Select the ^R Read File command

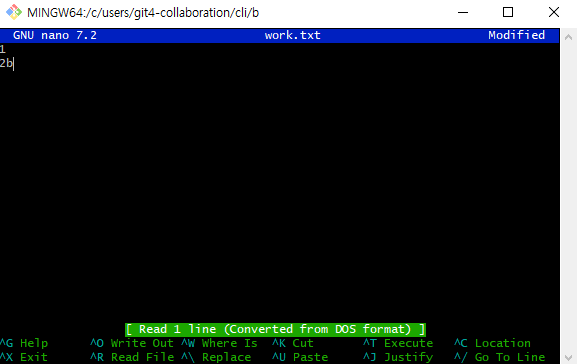[x=132, y=357]
